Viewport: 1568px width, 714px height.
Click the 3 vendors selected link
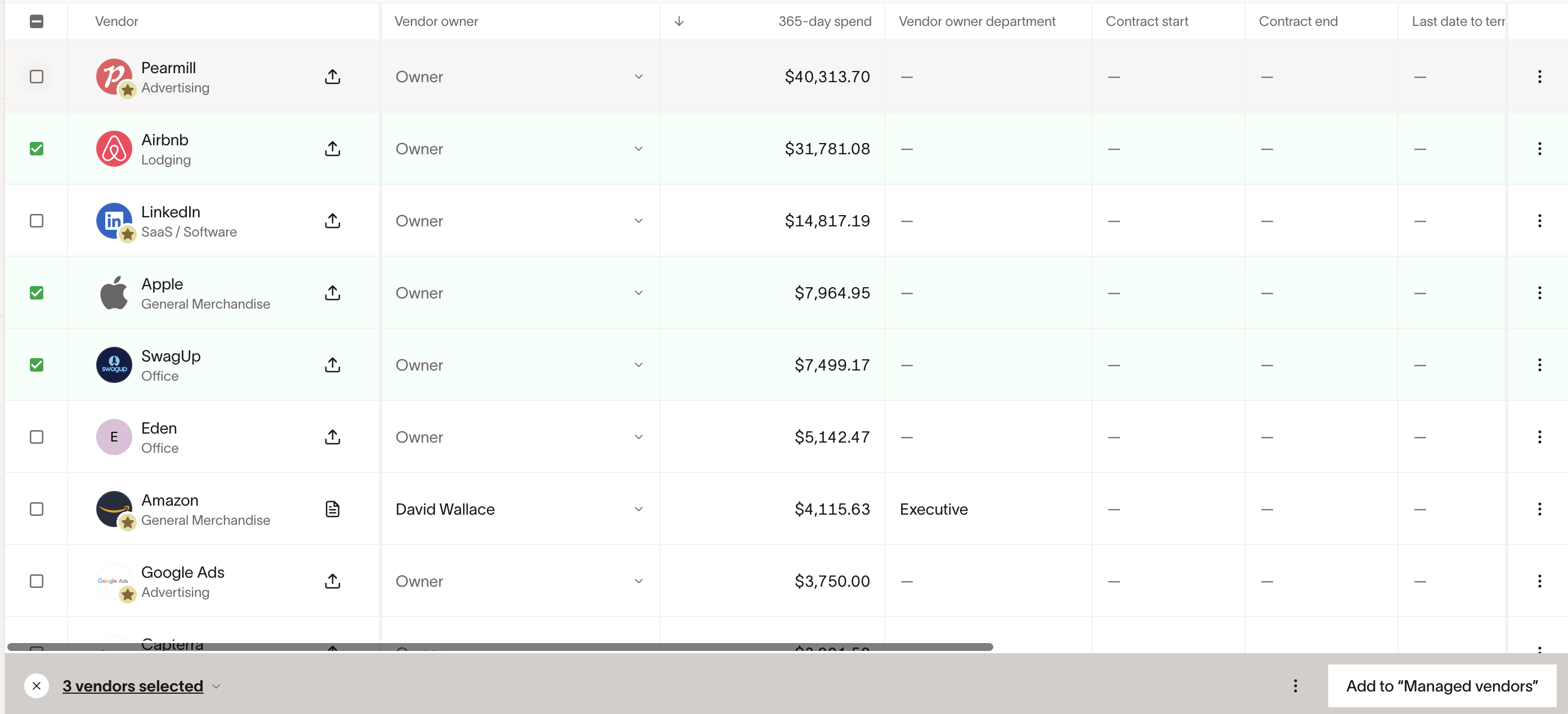[133, 686]
